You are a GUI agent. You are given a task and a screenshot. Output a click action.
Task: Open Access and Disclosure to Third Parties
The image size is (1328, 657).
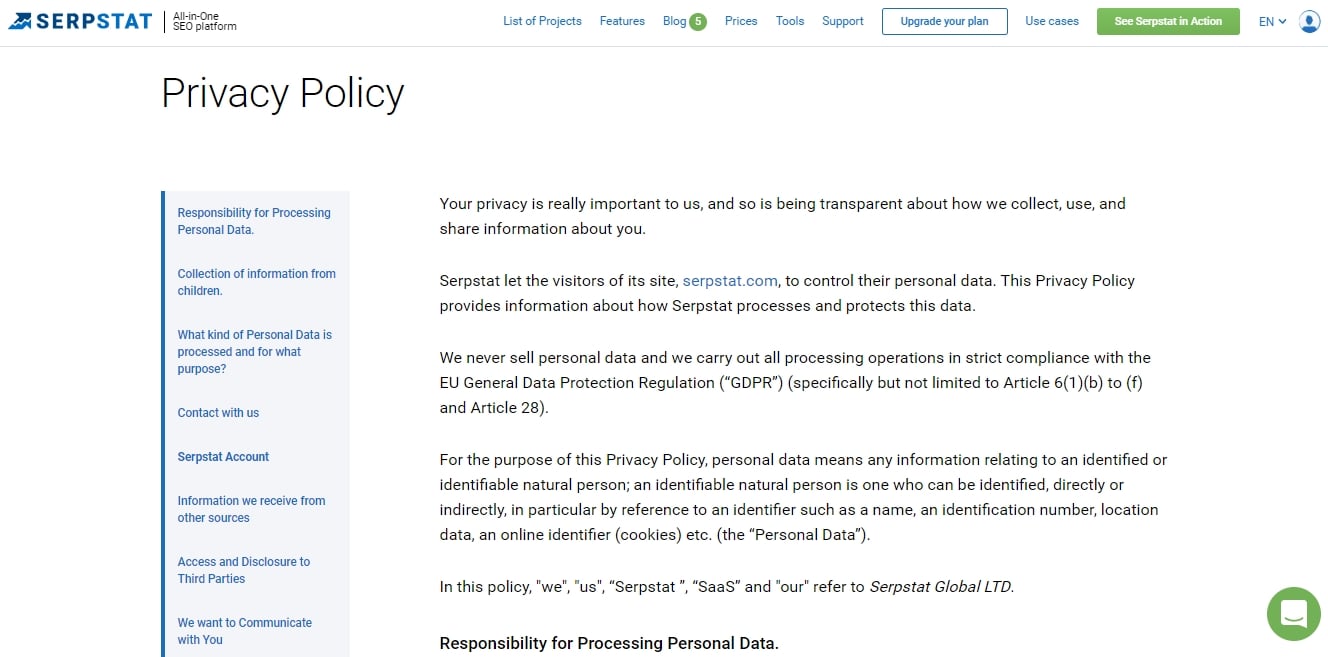click(244, 570)
